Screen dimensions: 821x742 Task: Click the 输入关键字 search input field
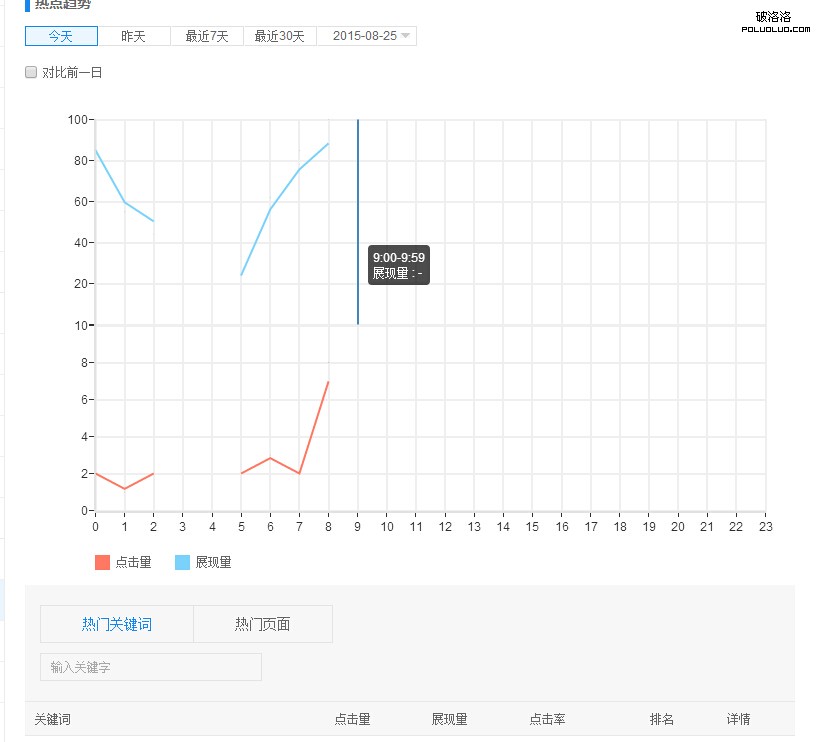point(150,667)
